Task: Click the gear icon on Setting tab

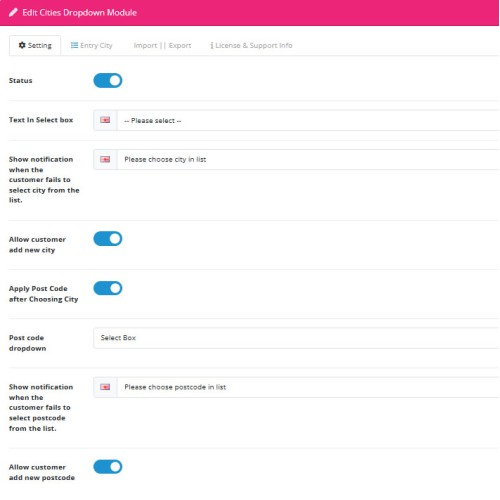Action: click(22, 45)
